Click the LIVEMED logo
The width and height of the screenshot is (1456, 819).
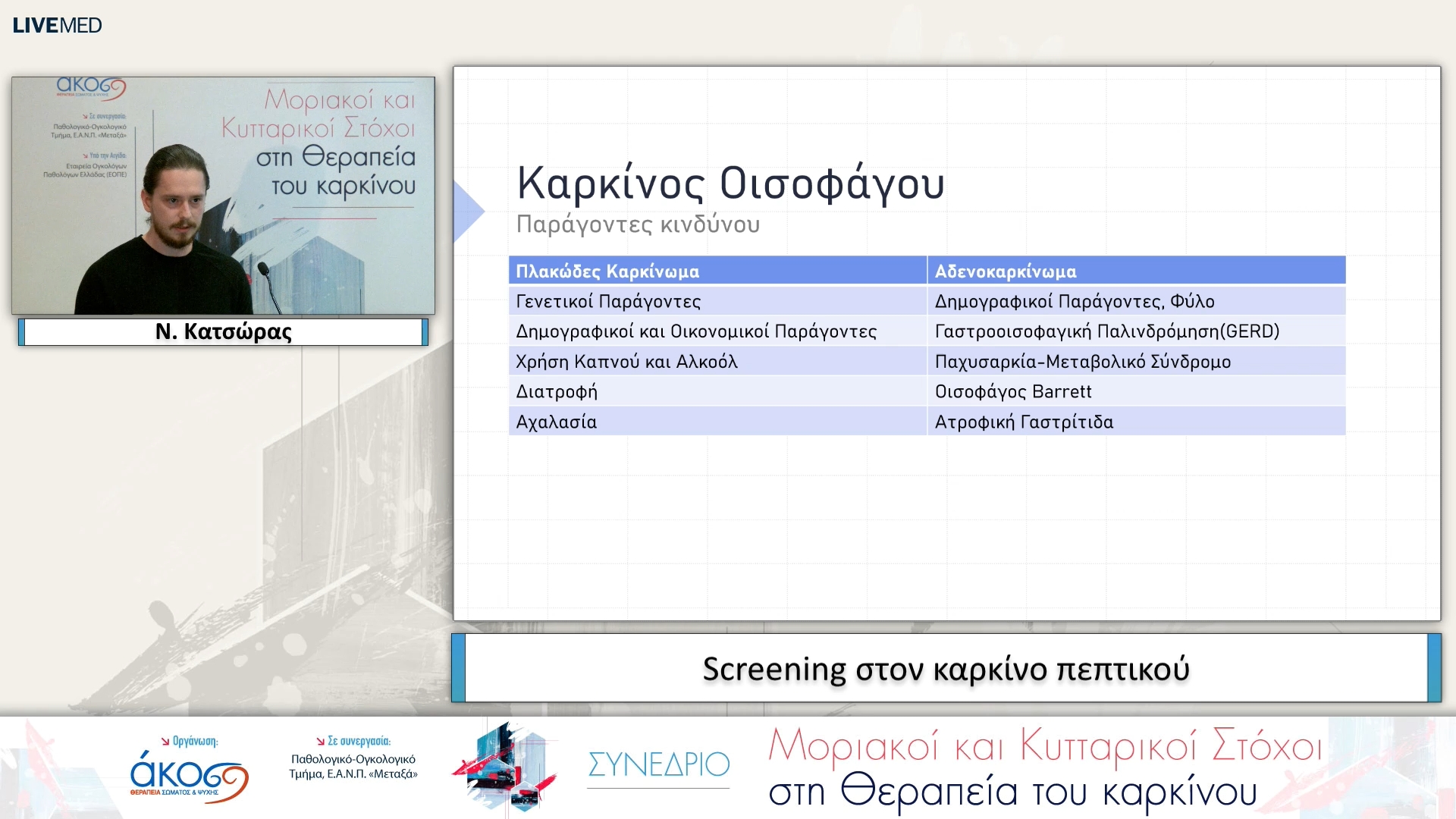57,24
